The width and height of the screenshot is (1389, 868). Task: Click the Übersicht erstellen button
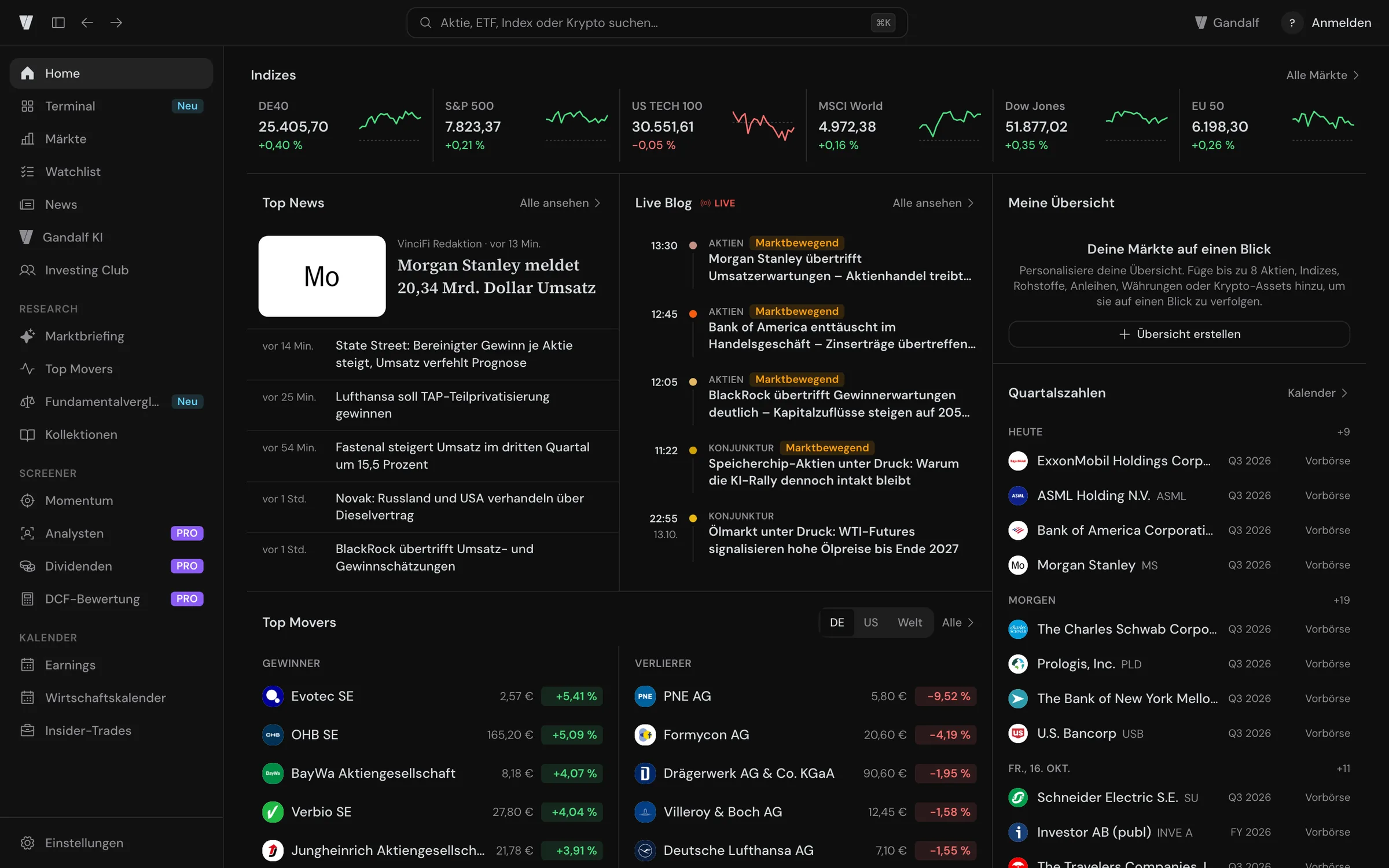point(1179,334)
